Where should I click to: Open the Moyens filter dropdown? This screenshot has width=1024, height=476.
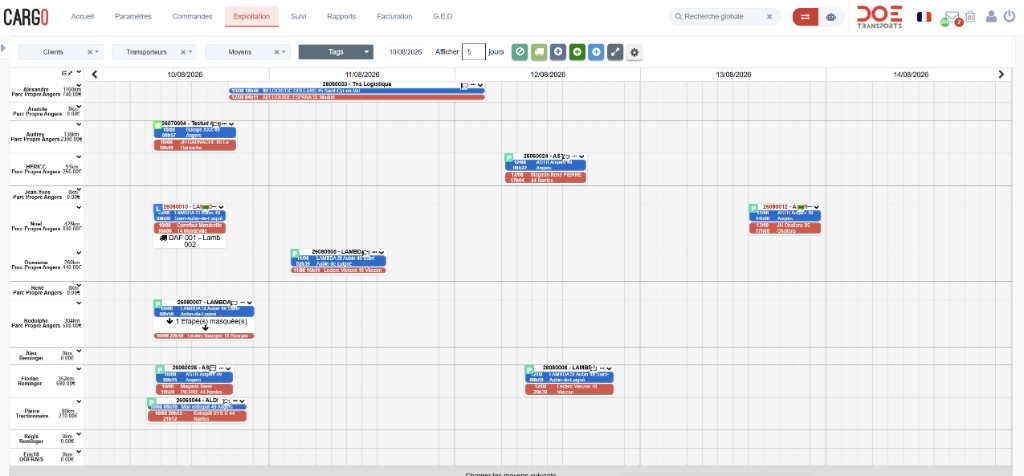point(248,52)
